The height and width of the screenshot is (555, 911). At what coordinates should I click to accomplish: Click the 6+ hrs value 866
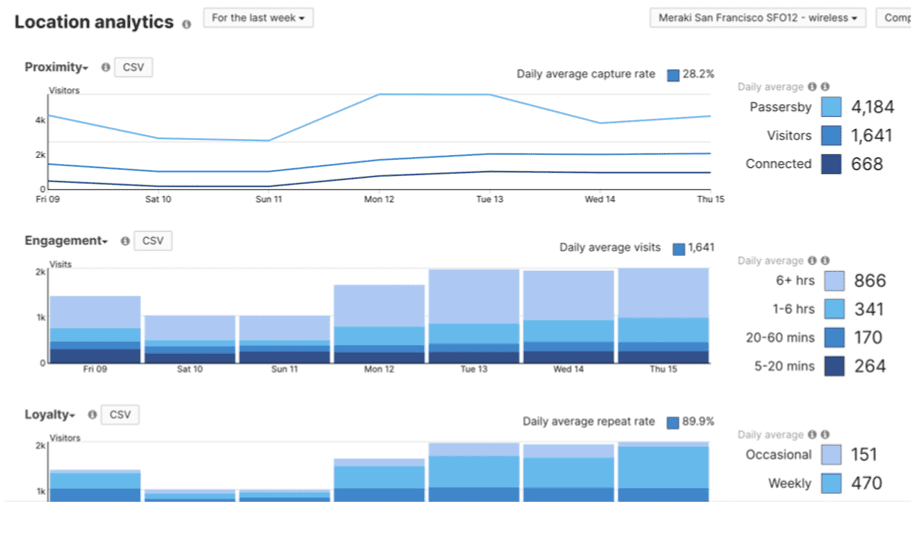(870, 281)
